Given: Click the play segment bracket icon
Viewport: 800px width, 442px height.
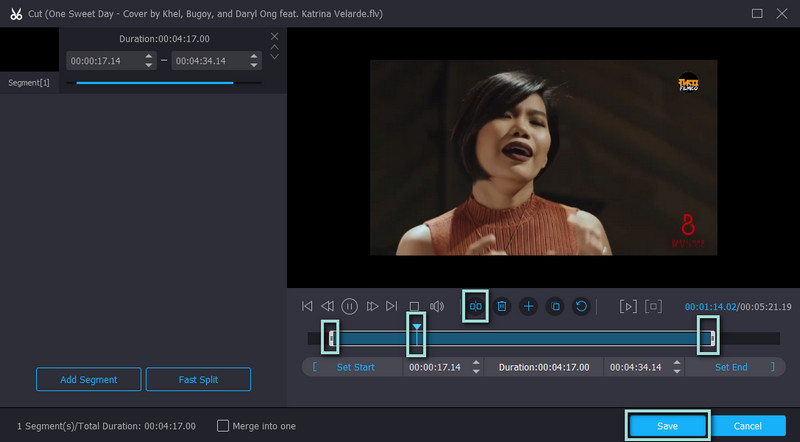Looking at the screenshot, I should pos(627,306).
